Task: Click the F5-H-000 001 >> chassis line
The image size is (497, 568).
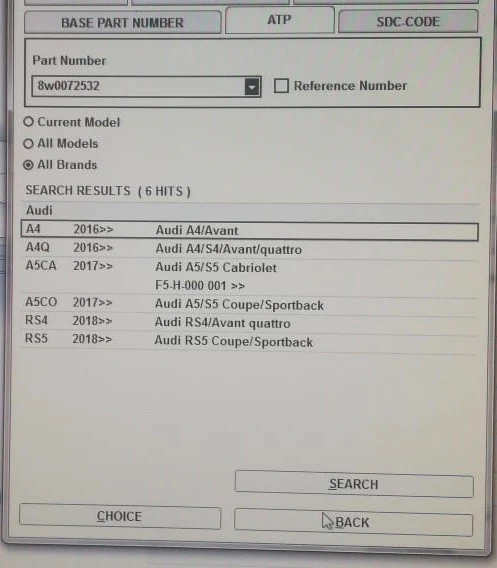Action: point(200,285)
